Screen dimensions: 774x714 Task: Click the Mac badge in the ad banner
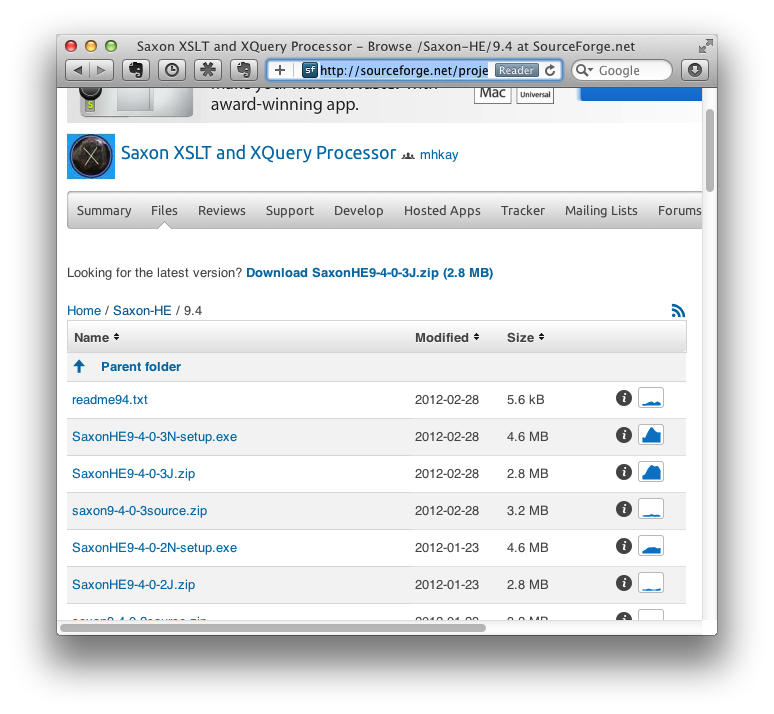[x=493, y=94]
